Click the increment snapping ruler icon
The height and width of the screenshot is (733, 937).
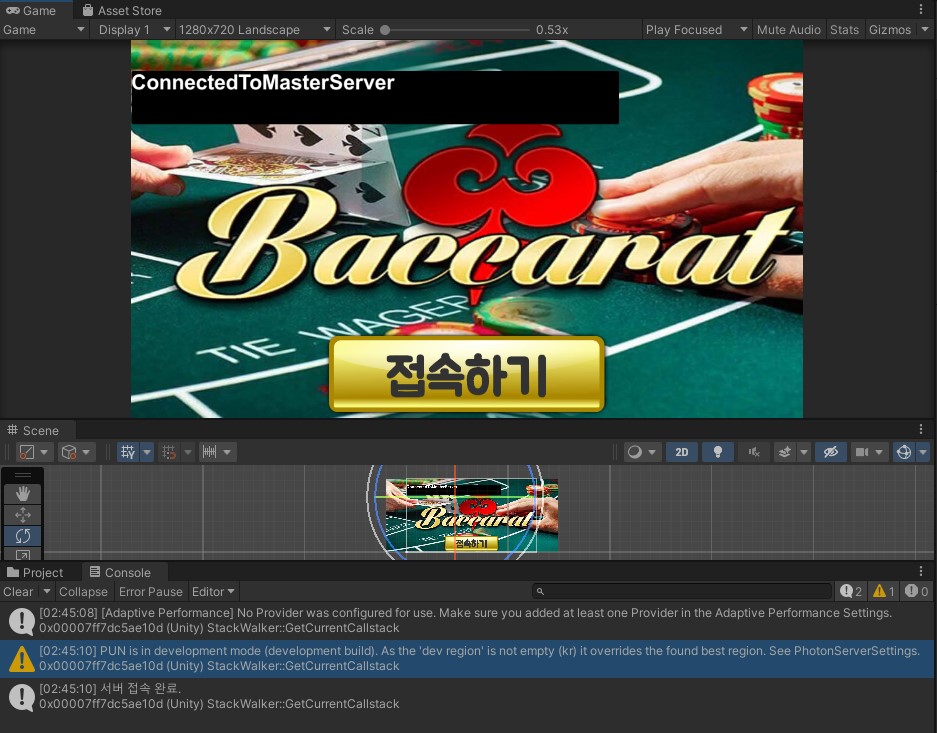[x=210, y=452]
